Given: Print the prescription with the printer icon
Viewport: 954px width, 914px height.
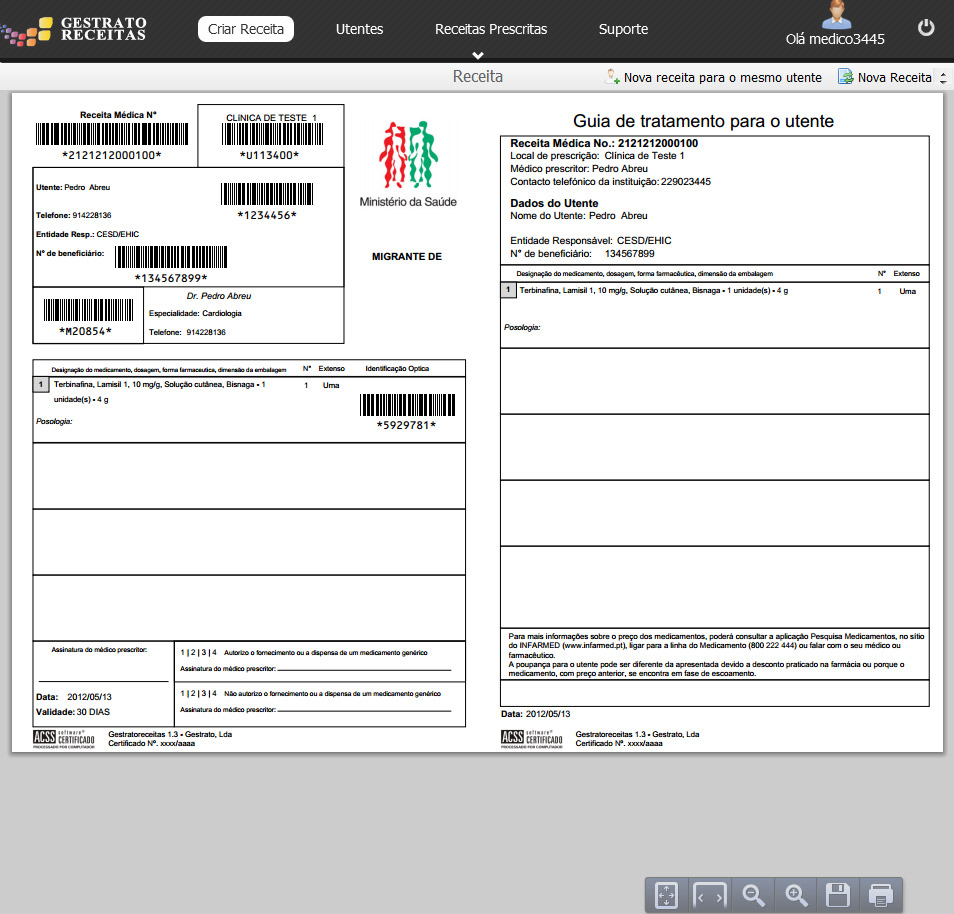Looking at the screenshot, I should click(880, 895).
